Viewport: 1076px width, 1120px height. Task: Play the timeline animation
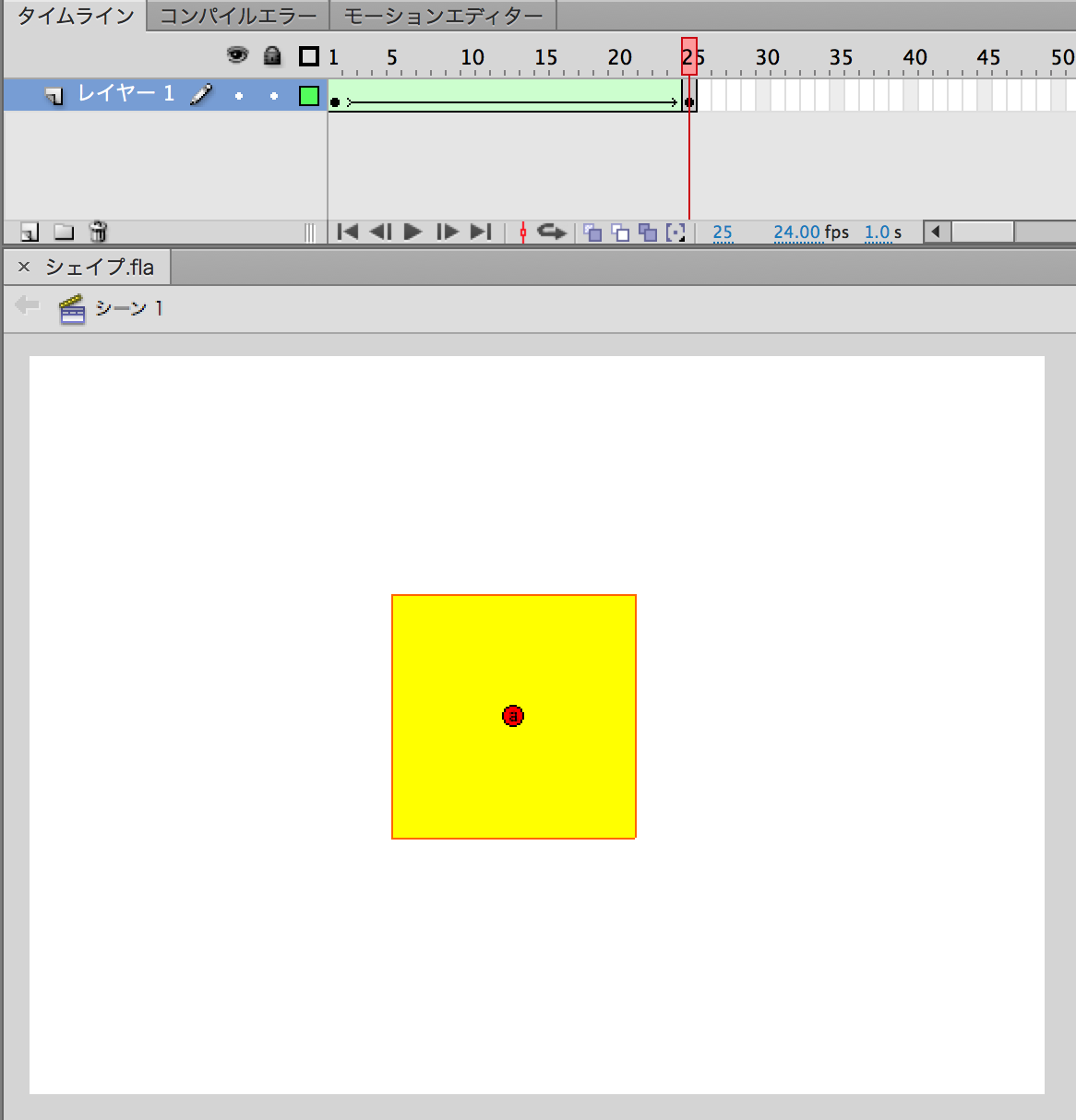(x=413, y=232)
